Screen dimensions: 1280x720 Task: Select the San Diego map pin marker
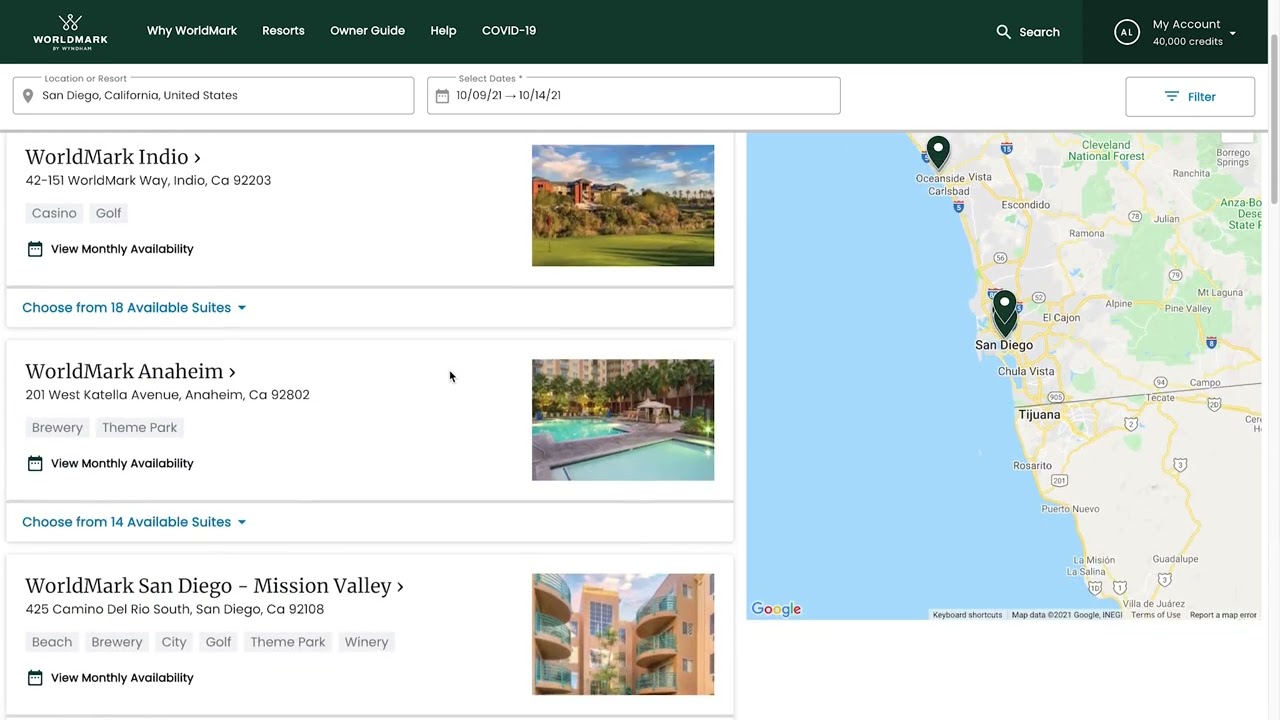tap(1005, 312)
